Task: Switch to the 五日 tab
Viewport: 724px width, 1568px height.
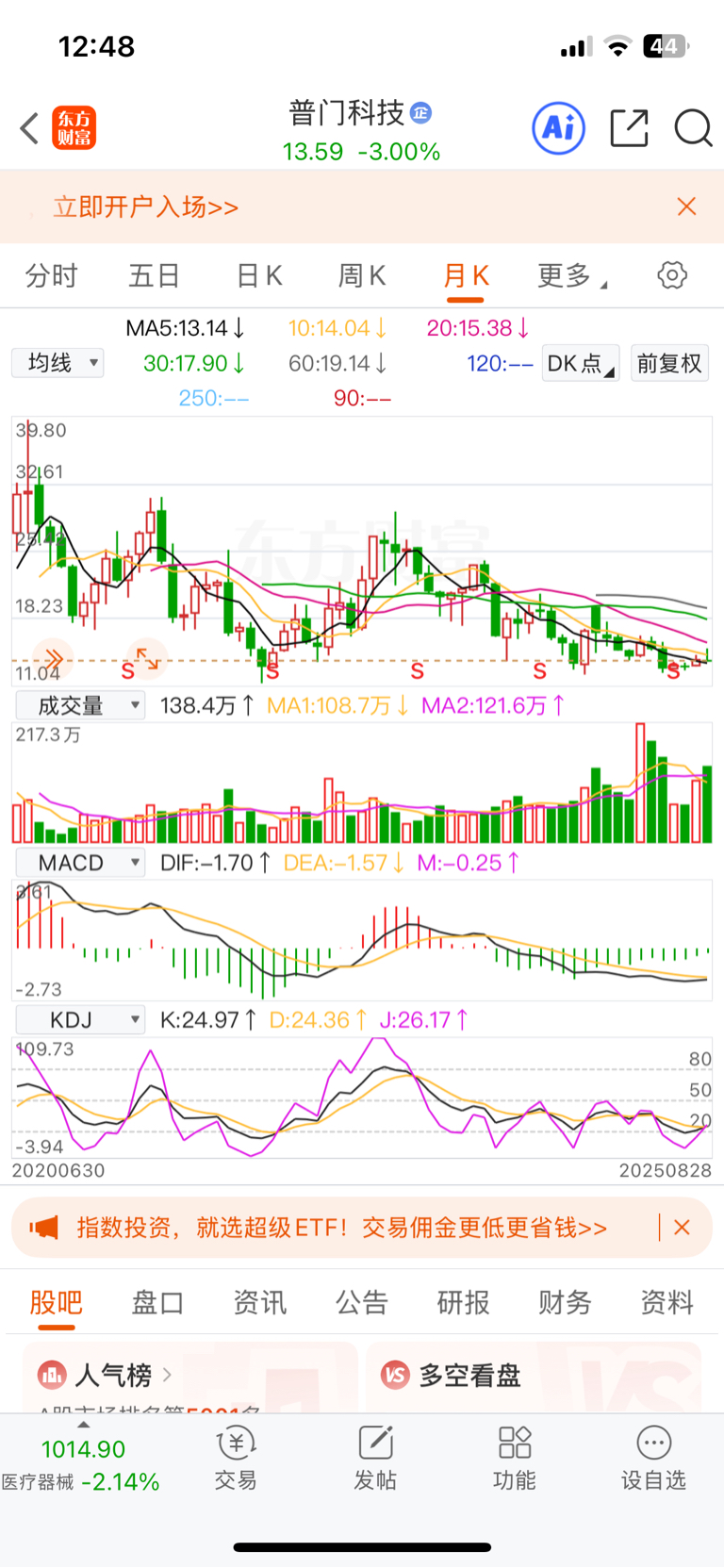Action: point(155,275)
